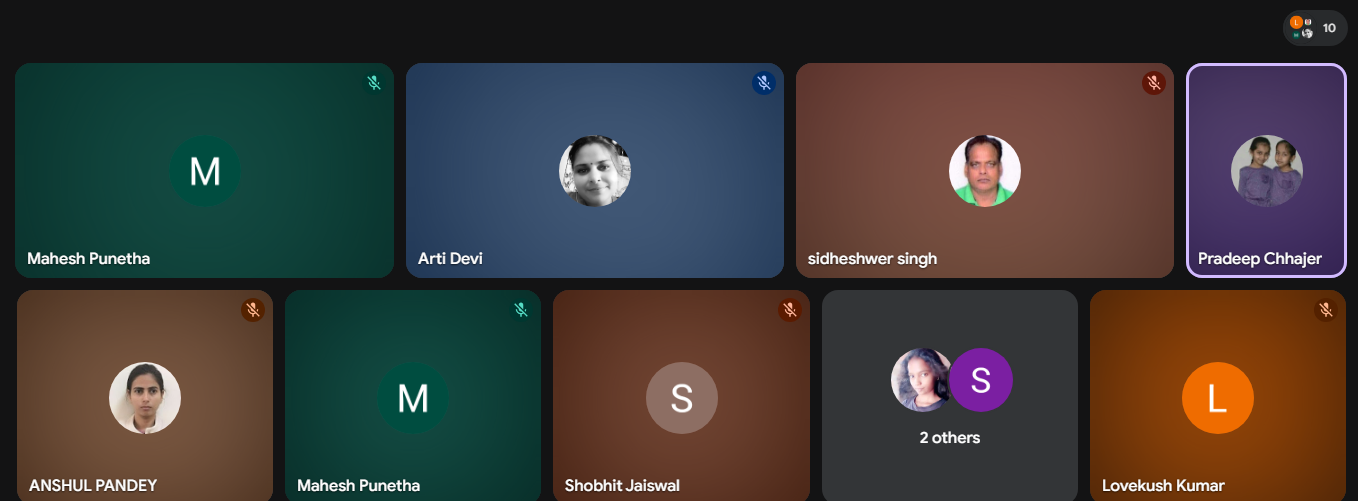
Task: Select sidheshwer singh's profile picture
Action: pyautogui.click(x=984, y=171)
